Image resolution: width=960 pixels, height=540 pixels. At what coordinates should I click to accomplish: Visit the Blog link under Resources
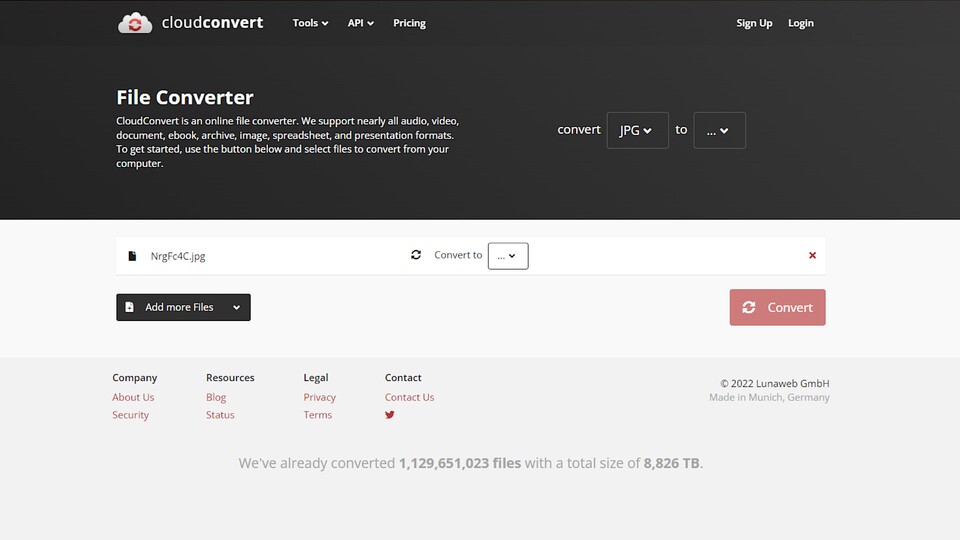pos(216,397)
